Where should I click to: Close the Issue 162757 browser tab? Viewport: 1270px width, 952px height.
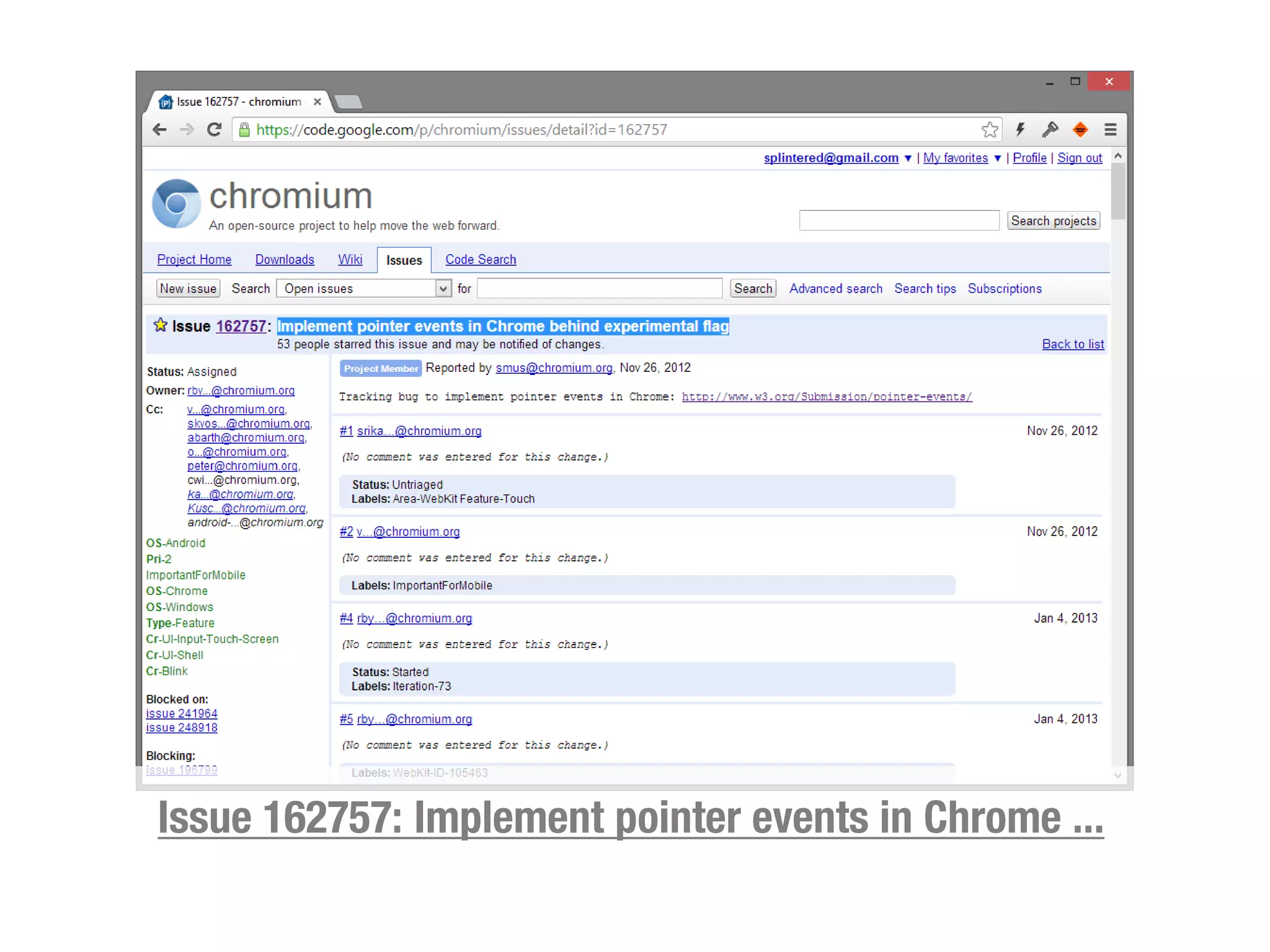click(317, 102)
